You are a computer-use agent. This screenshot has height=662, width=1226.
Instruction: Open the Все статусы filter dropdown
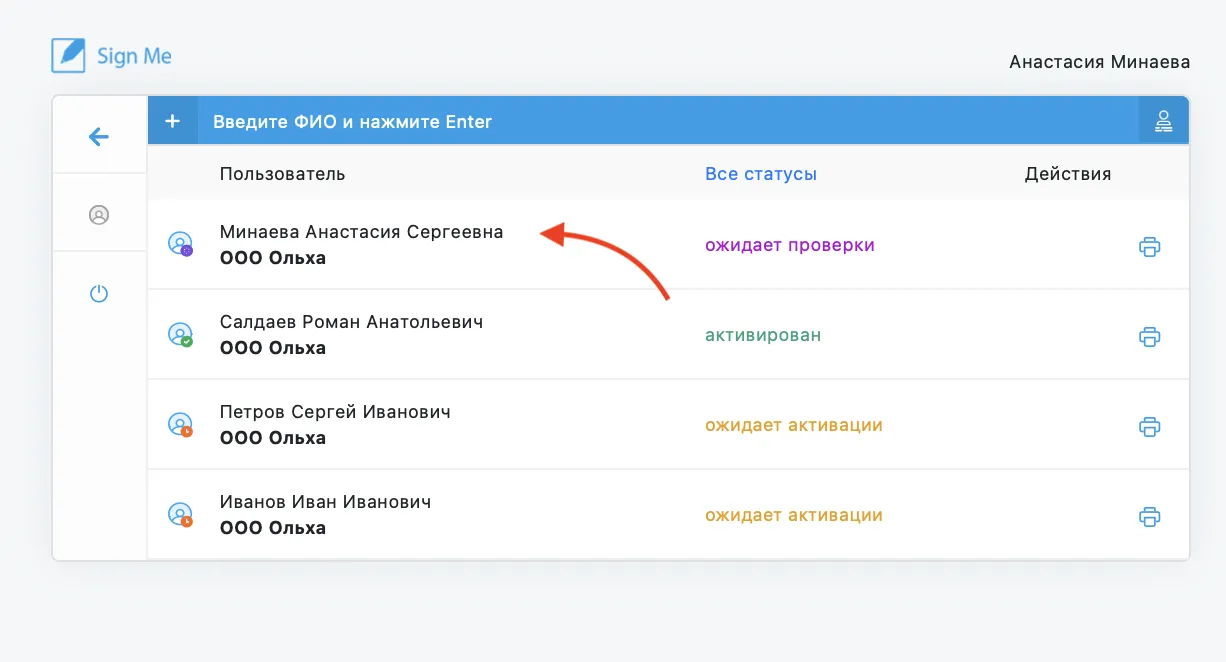tap(761, 174)
